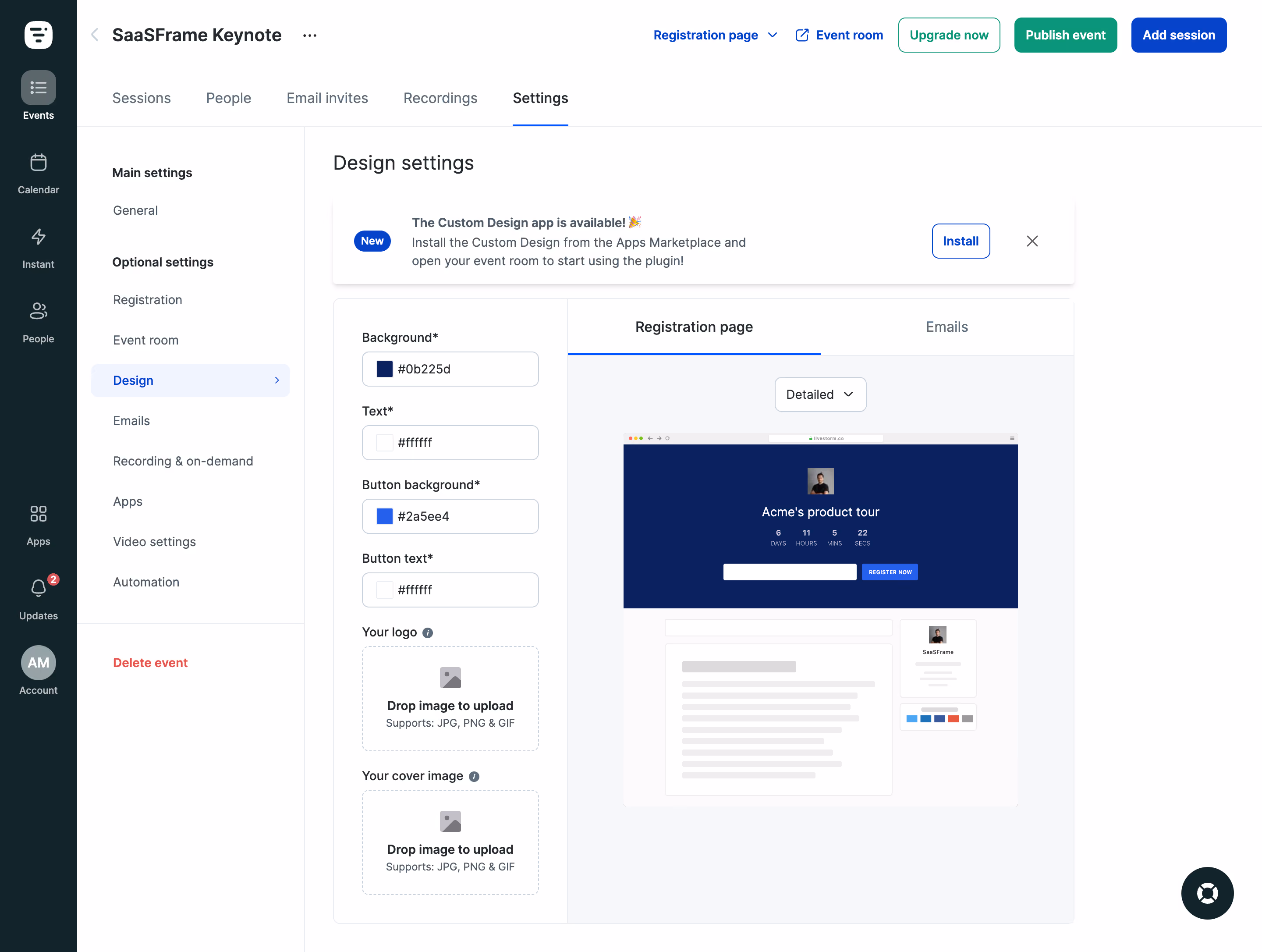The width and height of the screenshot is (1262, 952).
Task: Switch to the top People tab
Action: (x=229, y=98)
